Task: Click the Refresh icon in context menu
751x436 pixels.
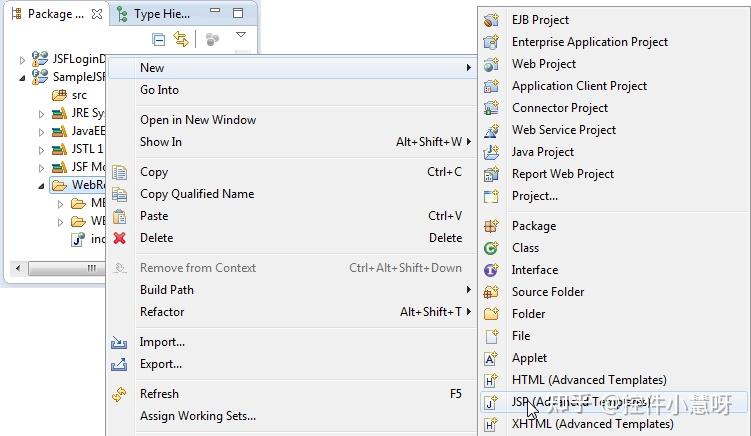Action: point(120,394)
